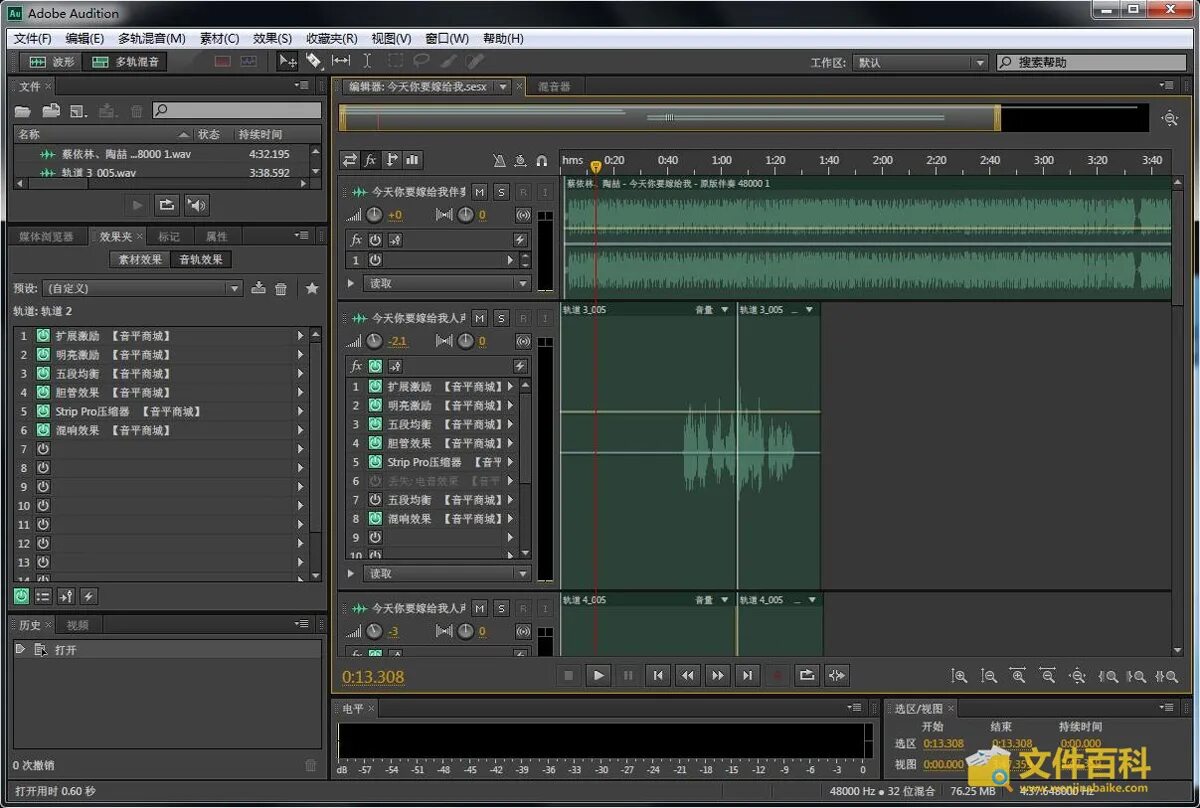Click the new file icon in Files panel
This screenshot has height=808, width=1200.
[x=79, y=110]
